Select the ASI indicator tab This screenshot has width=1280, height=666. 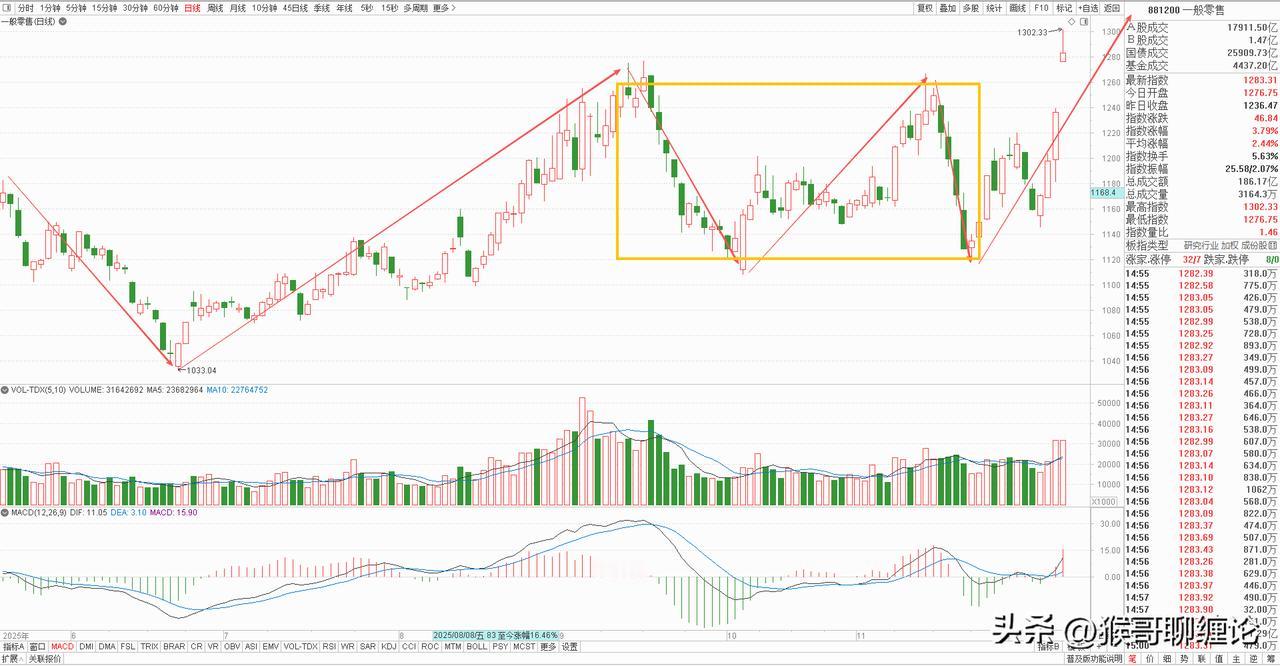[252, 646]
